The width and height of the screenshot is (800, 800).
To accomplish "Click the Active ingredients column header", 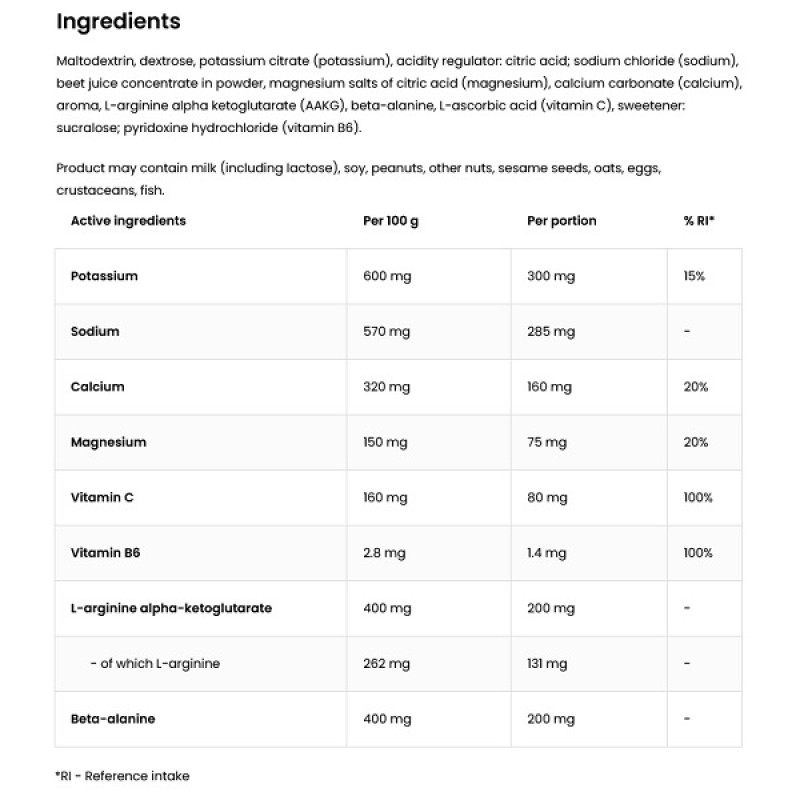I will click(128, 221).
